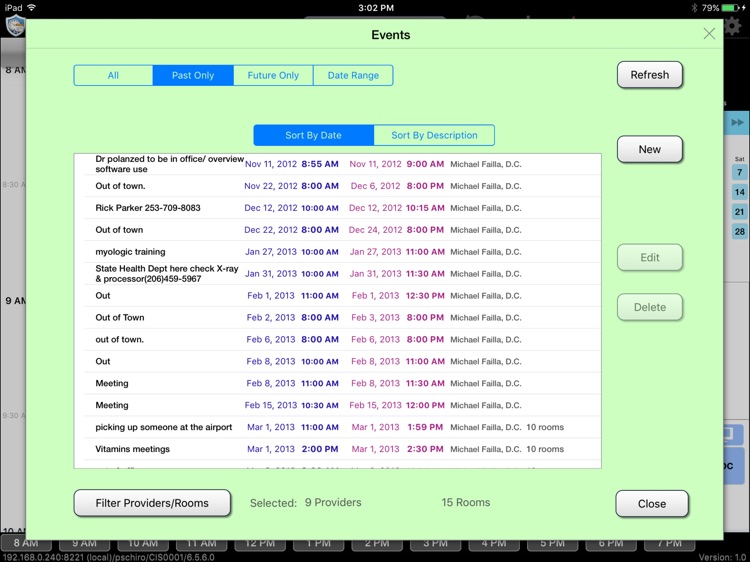Select the Meeting Feb 8, 2013 event
The height and width of the screenshot is (562, 750).
[338, 384]
